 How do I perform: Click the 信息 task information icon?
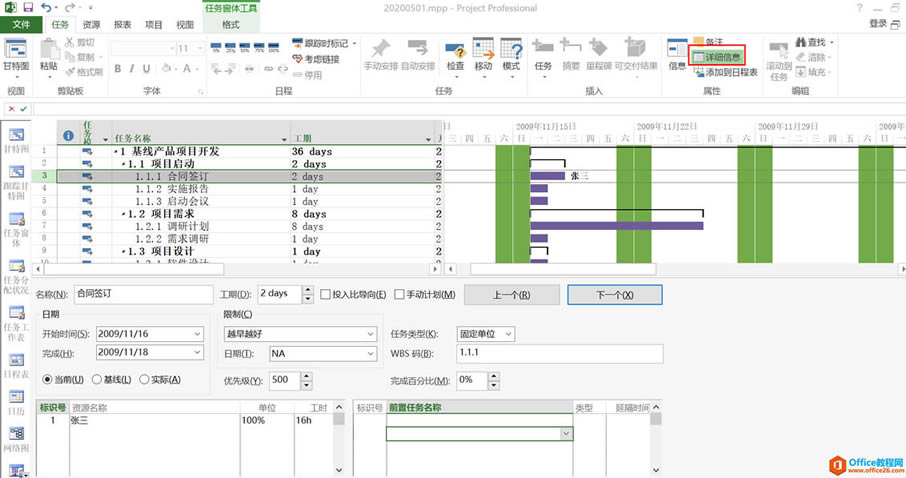pyautogui.click(x=677, y=54)
